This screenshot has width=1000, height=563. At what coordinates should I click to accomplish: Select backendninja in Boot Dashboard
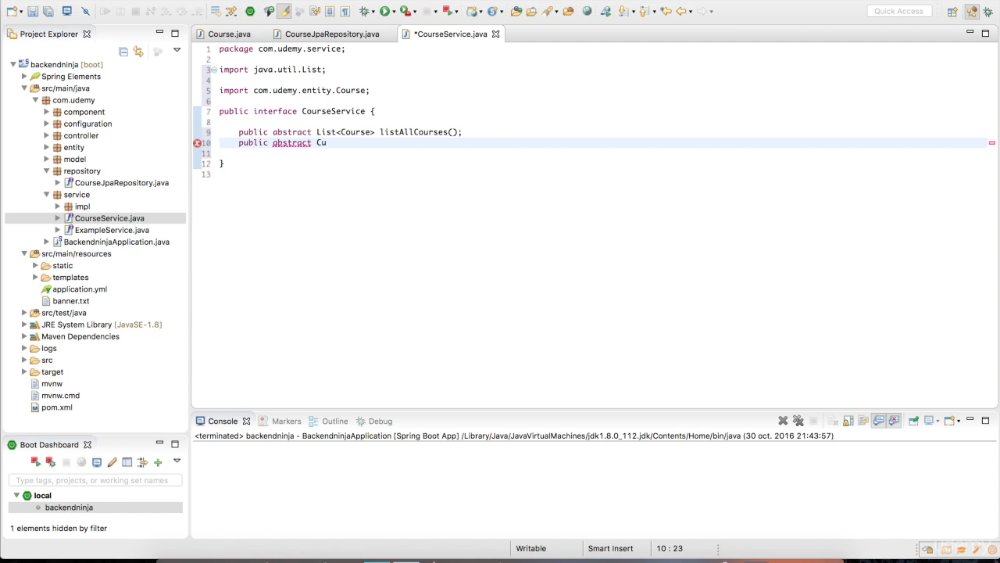point(96,508)
